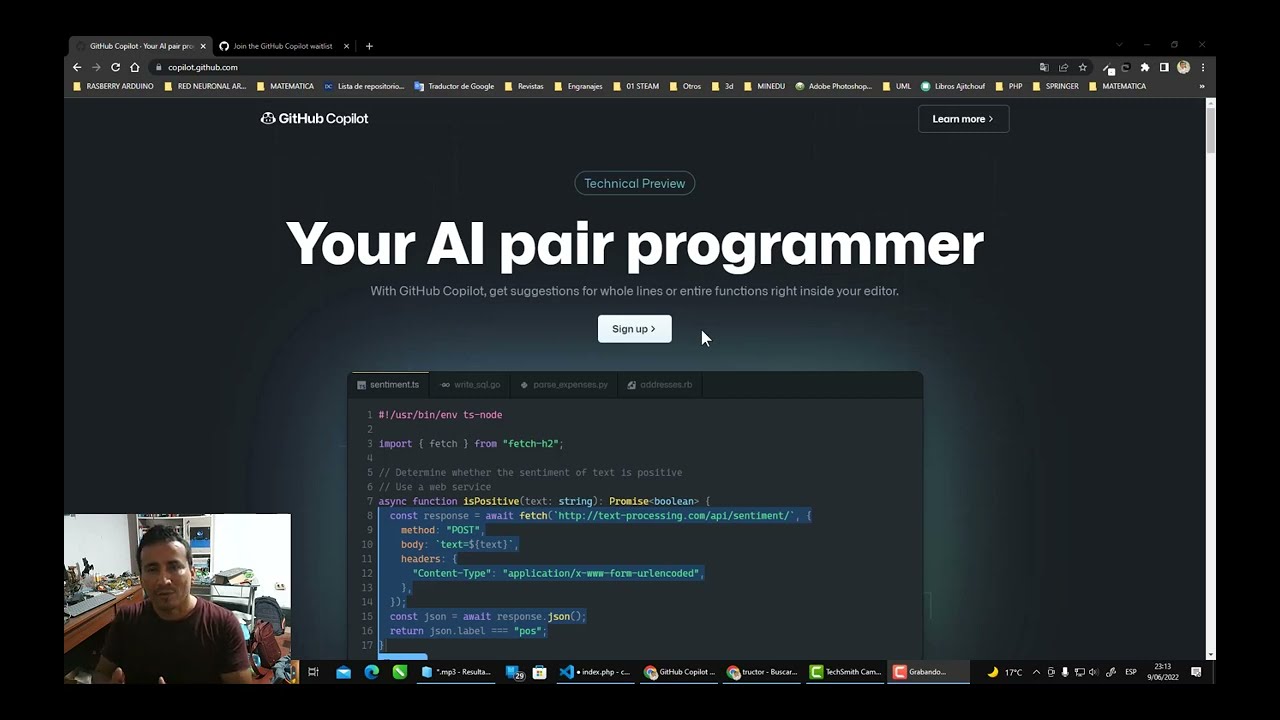
Task: Open the translate page icon in address bar
Action: (1044, 67)
